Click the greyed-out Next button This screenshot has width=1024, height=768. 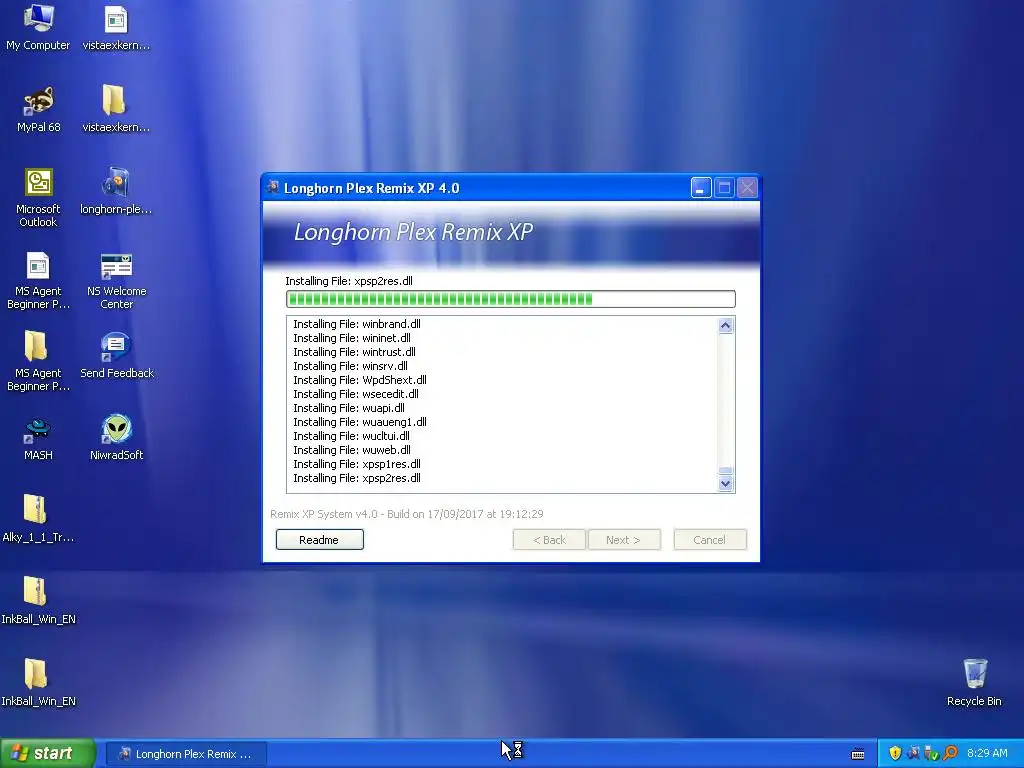pos(624,539)
